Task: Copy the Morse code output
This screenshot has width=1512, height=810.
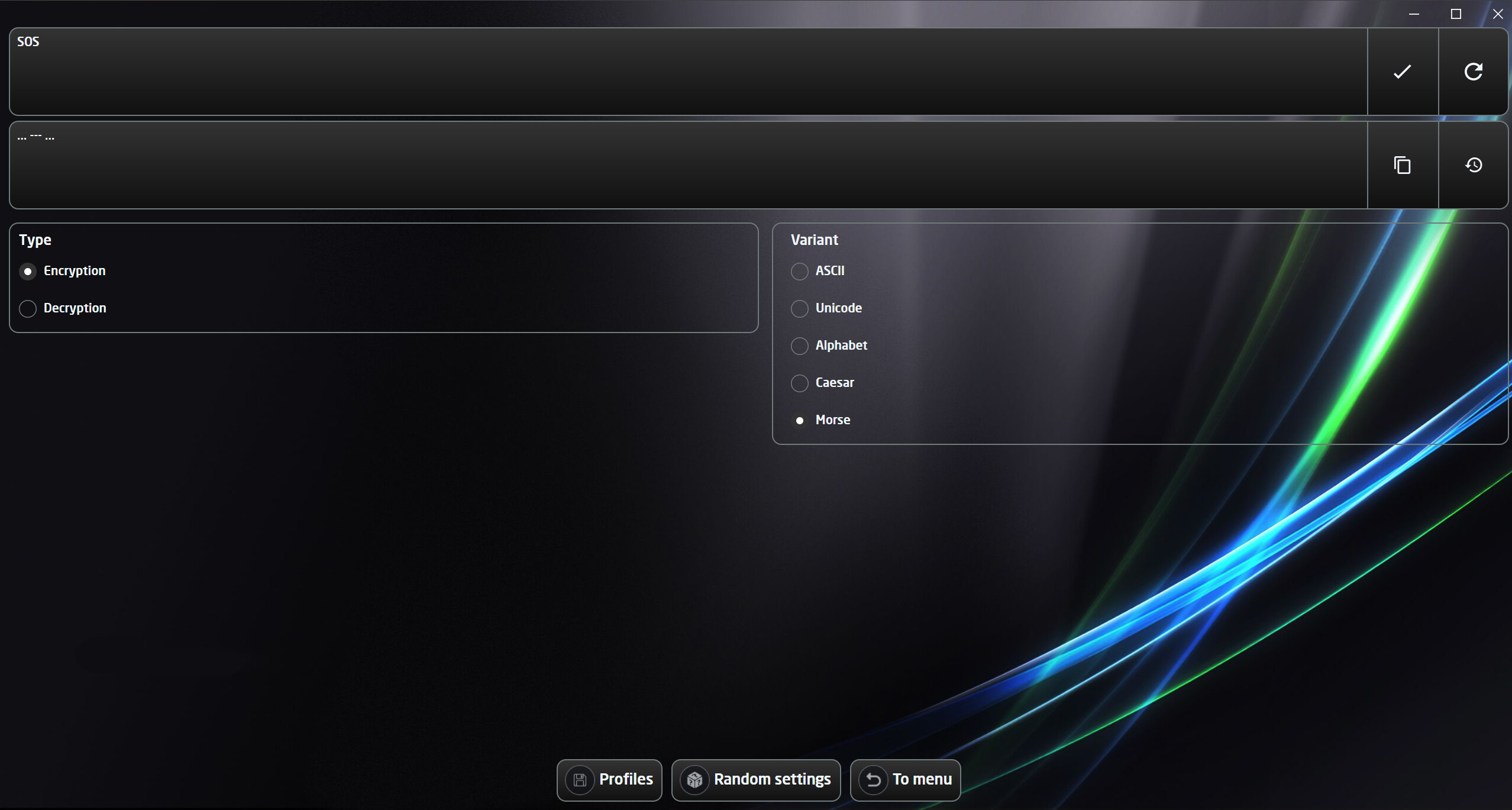Action: (1402, 165)
